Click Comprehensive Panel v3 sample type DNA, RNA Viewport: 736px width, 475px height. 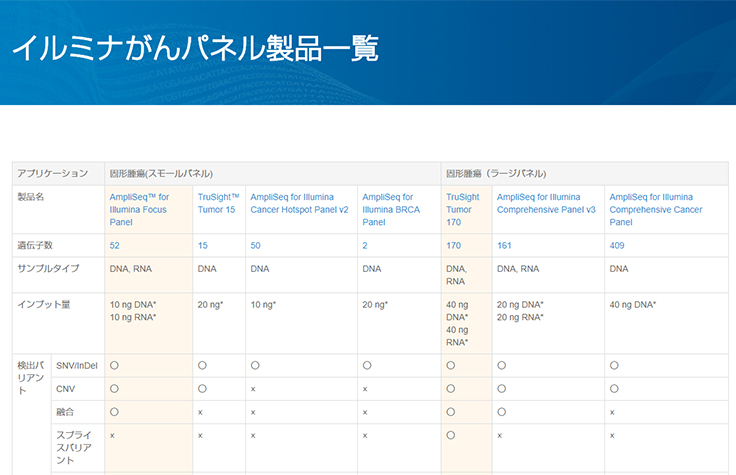click(518, 268)
